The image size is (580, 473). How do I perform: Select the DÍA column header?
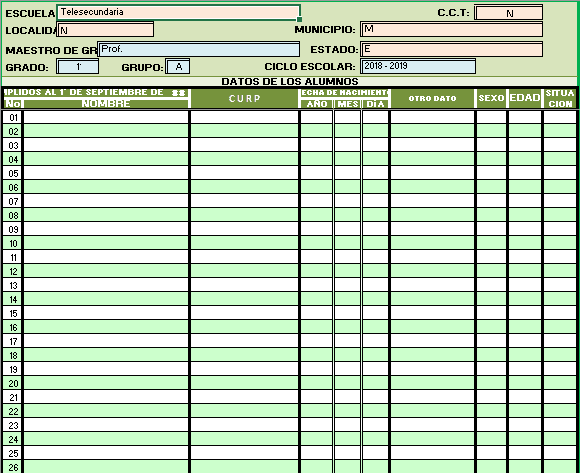pyautogui.click(x=375, y=104)
